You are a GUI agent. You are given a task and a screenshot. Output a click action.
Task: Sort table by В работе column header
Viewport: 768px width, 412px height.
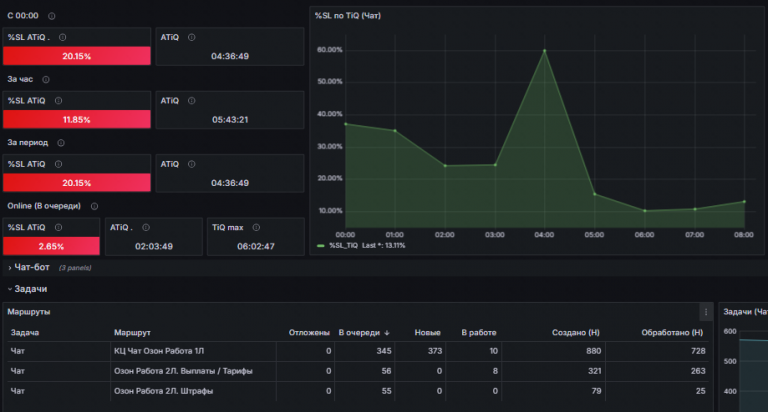[479, 333]
